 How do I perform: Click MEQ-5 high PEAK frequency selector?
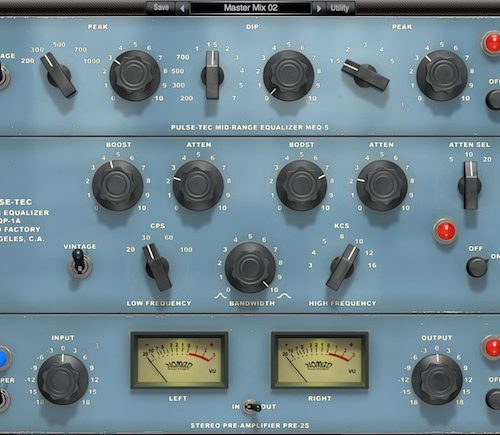[x=365, y=75]
